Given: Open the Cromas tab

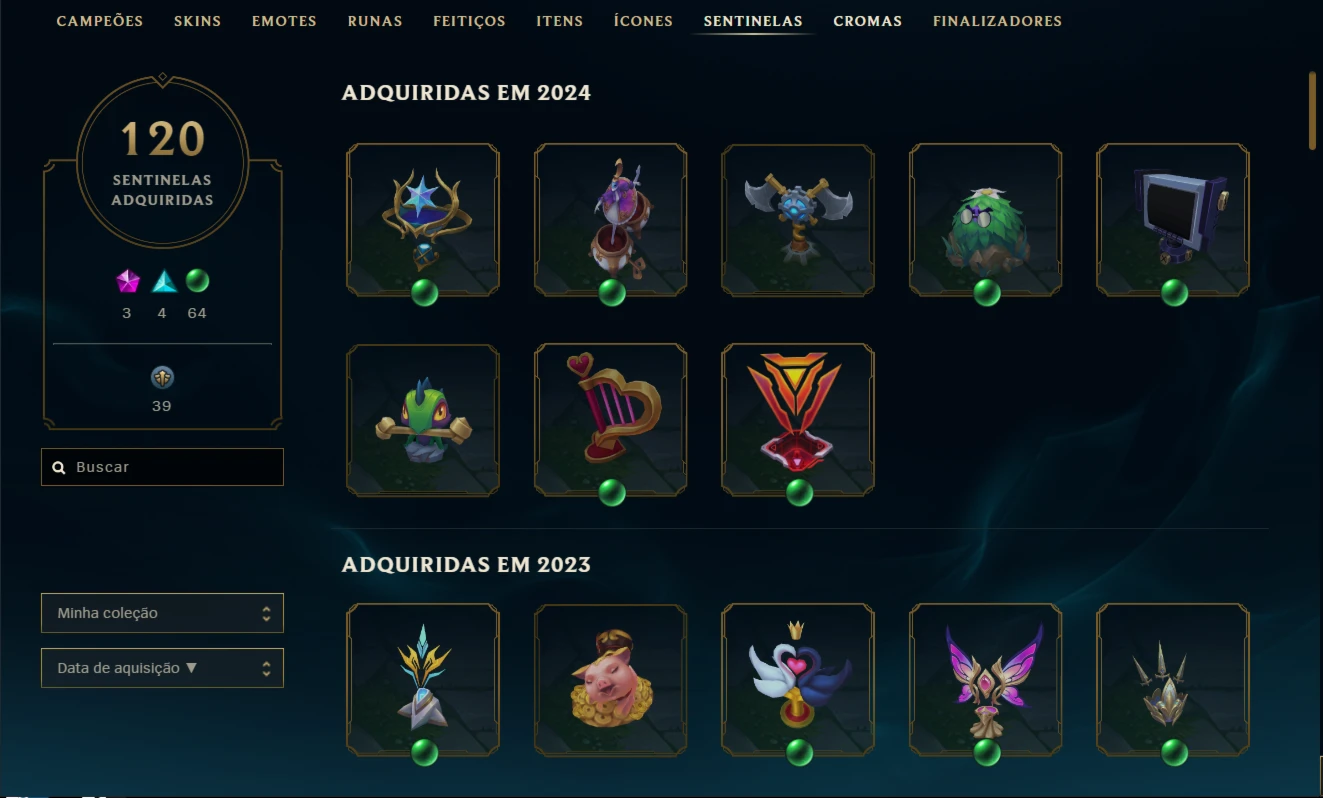Looking at the screenshot, I should [x=867, y=21].
